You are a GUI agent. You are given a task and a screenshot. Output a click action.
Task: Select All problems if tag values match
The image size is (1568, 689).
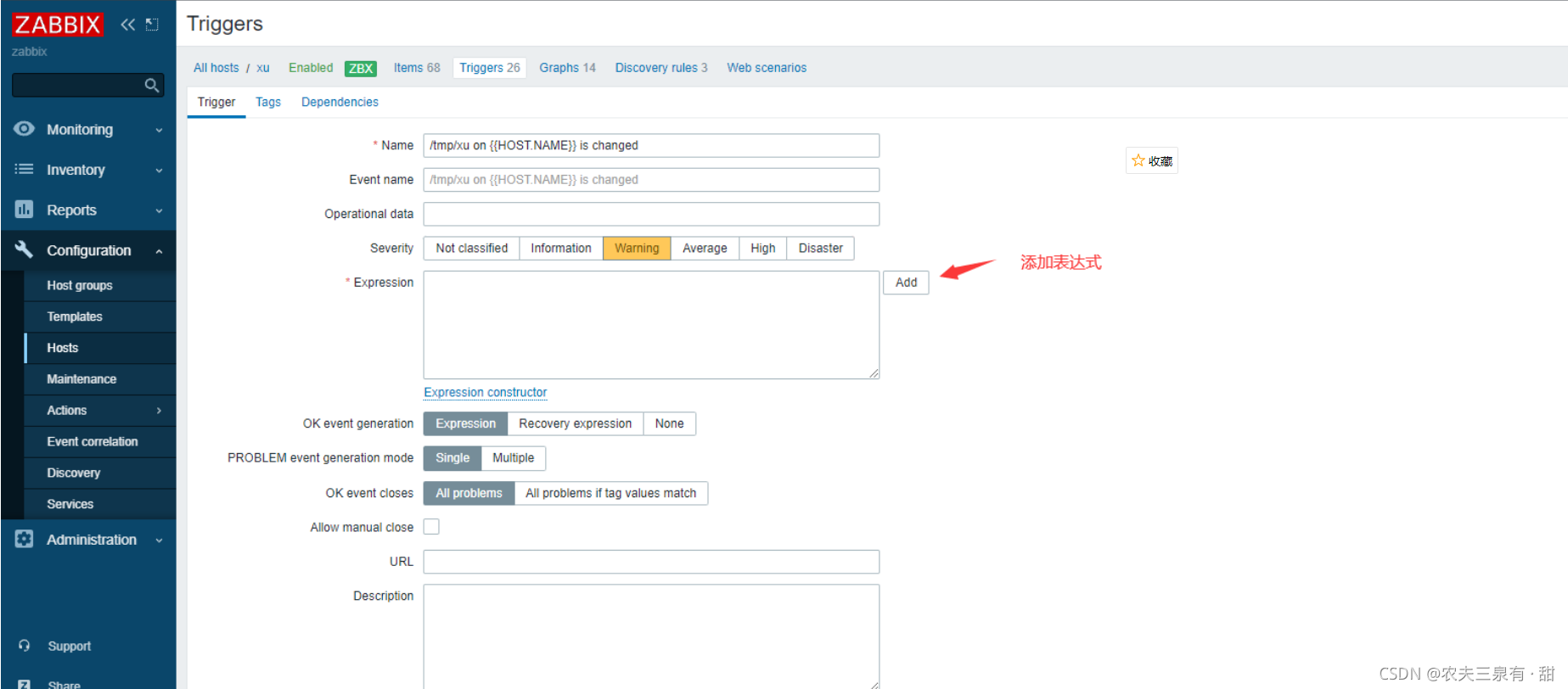[x=610, y=493]
